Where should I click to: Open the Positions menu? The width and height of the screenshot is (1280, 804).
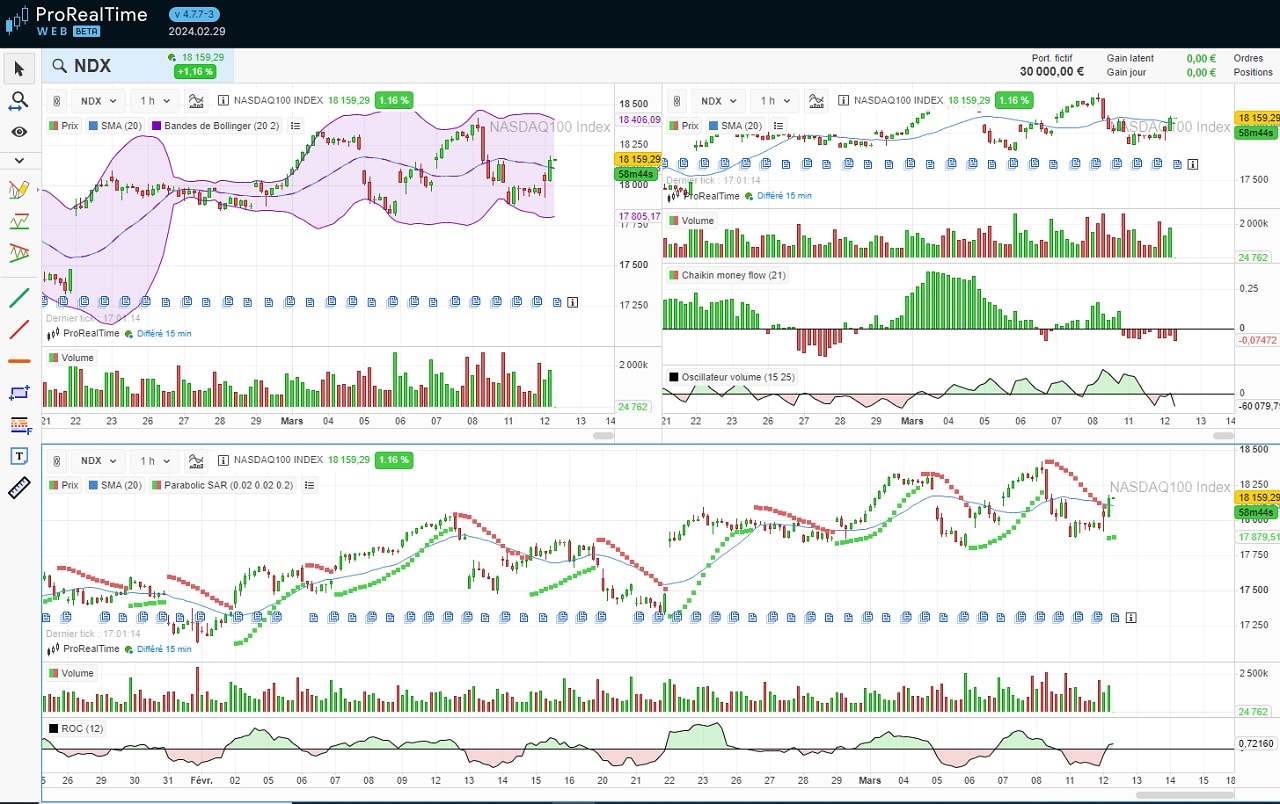[1253, 73]
